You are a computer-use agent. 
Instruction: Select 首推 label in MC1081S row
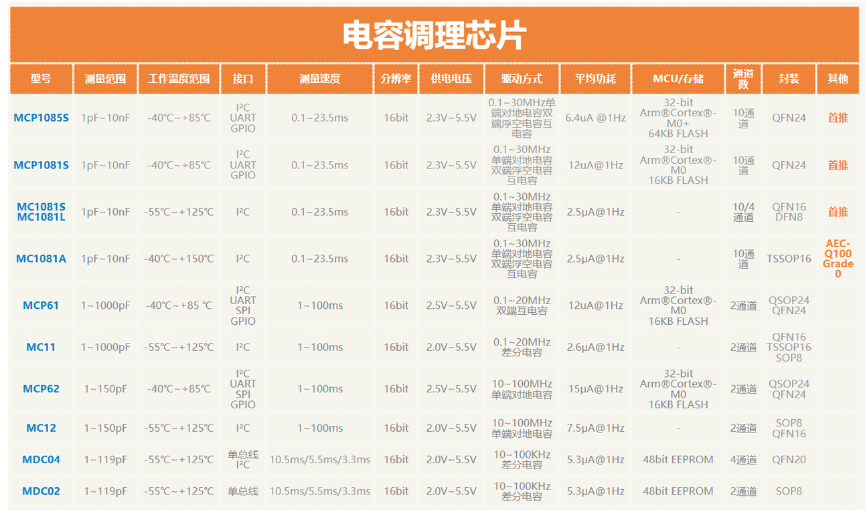pos(838,212)
